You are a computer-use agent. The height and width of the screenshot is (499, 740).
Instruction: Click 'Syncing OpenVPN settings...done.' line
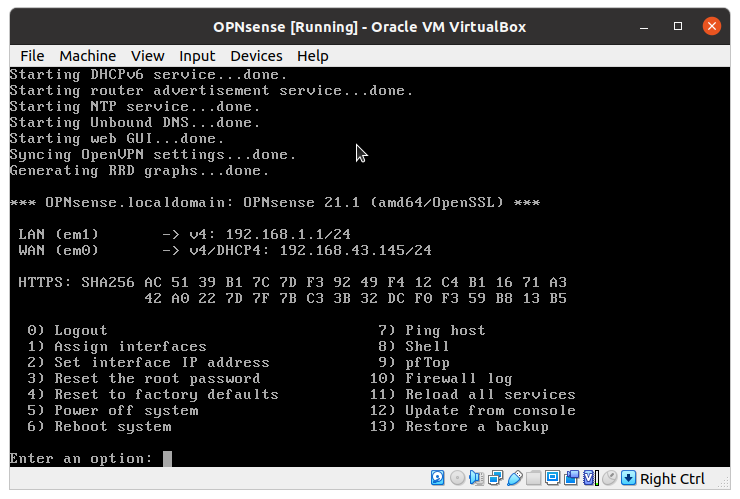pos(153,155)
